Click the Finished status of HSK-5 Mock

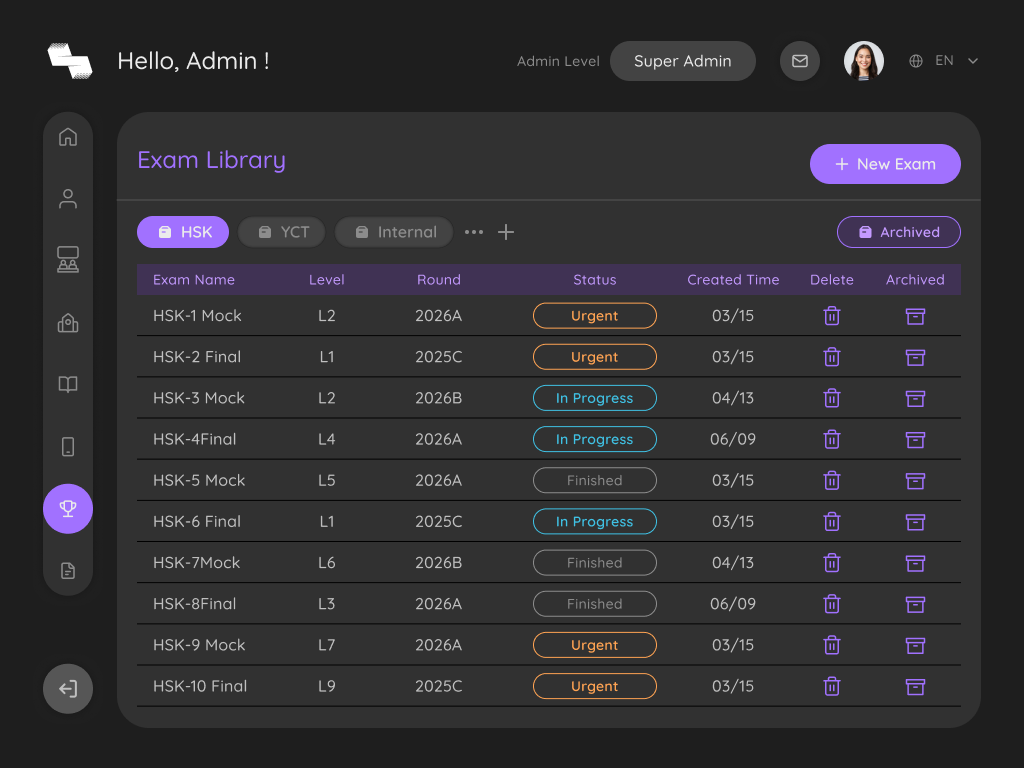point(594,480)
